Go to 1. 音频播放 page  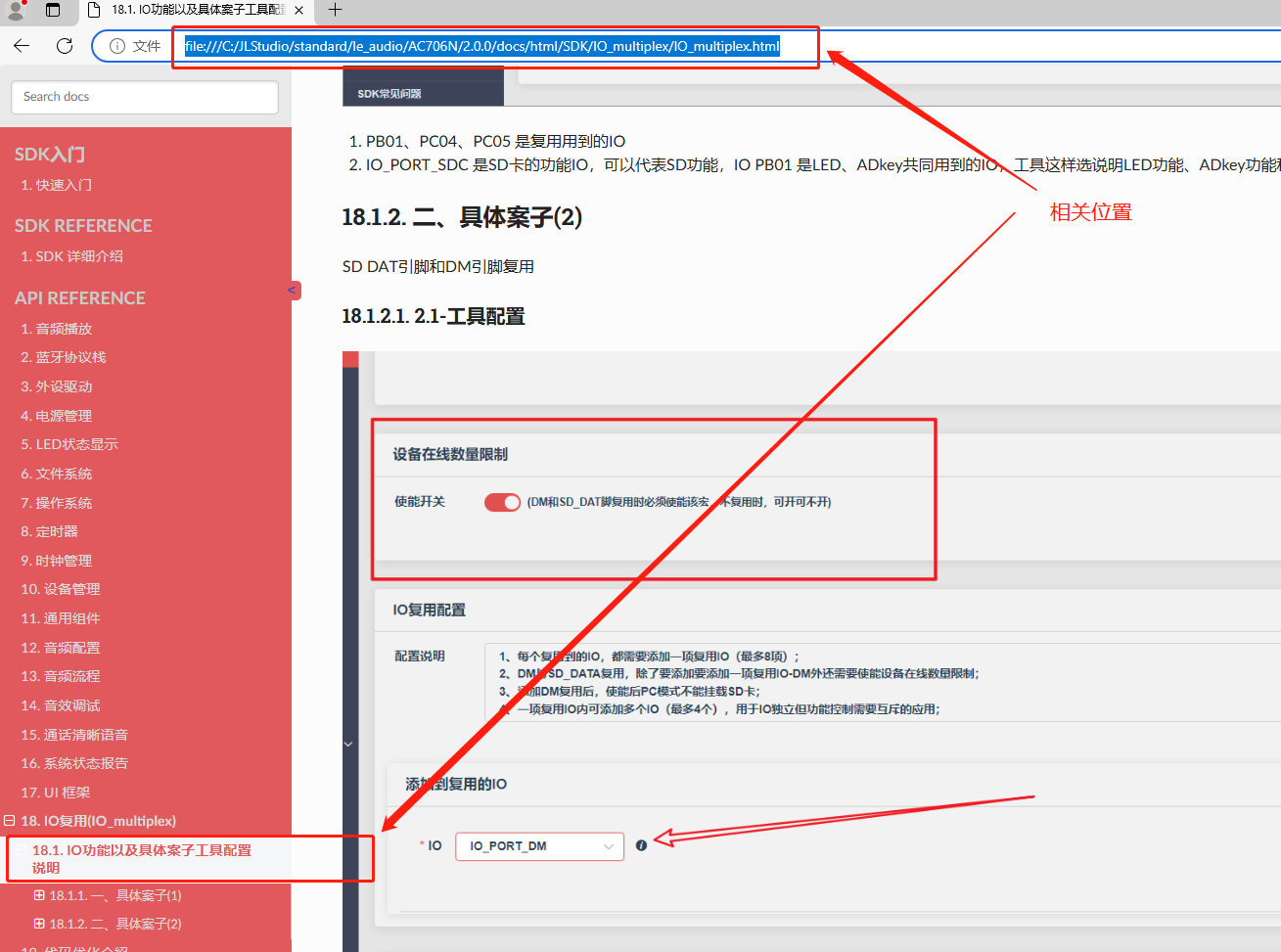[x=56, y=329]
